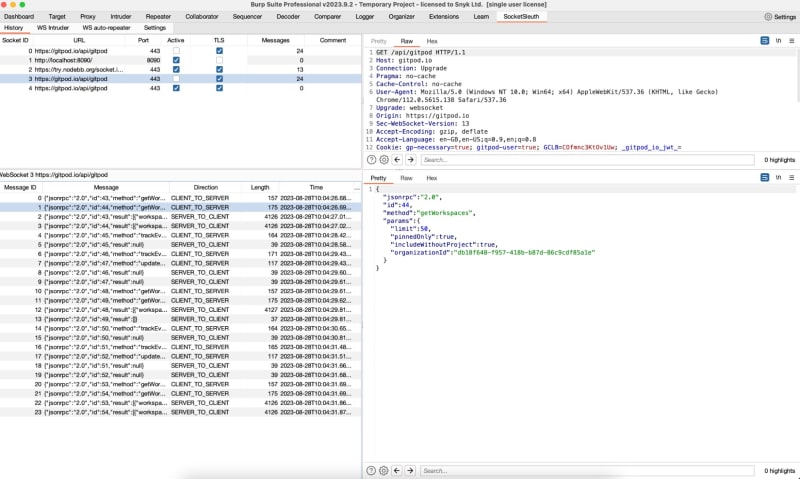Select socket 4 gitpod row

point(181,88)
